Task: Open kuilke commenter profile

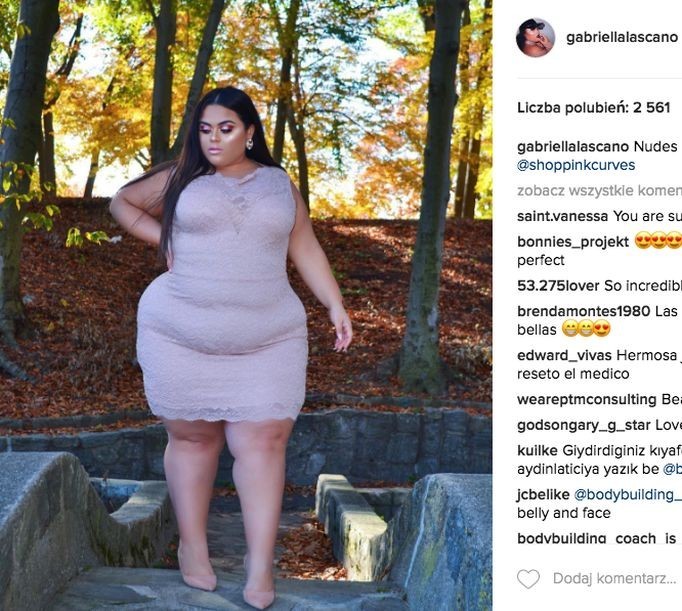Action: pos(537,451)
